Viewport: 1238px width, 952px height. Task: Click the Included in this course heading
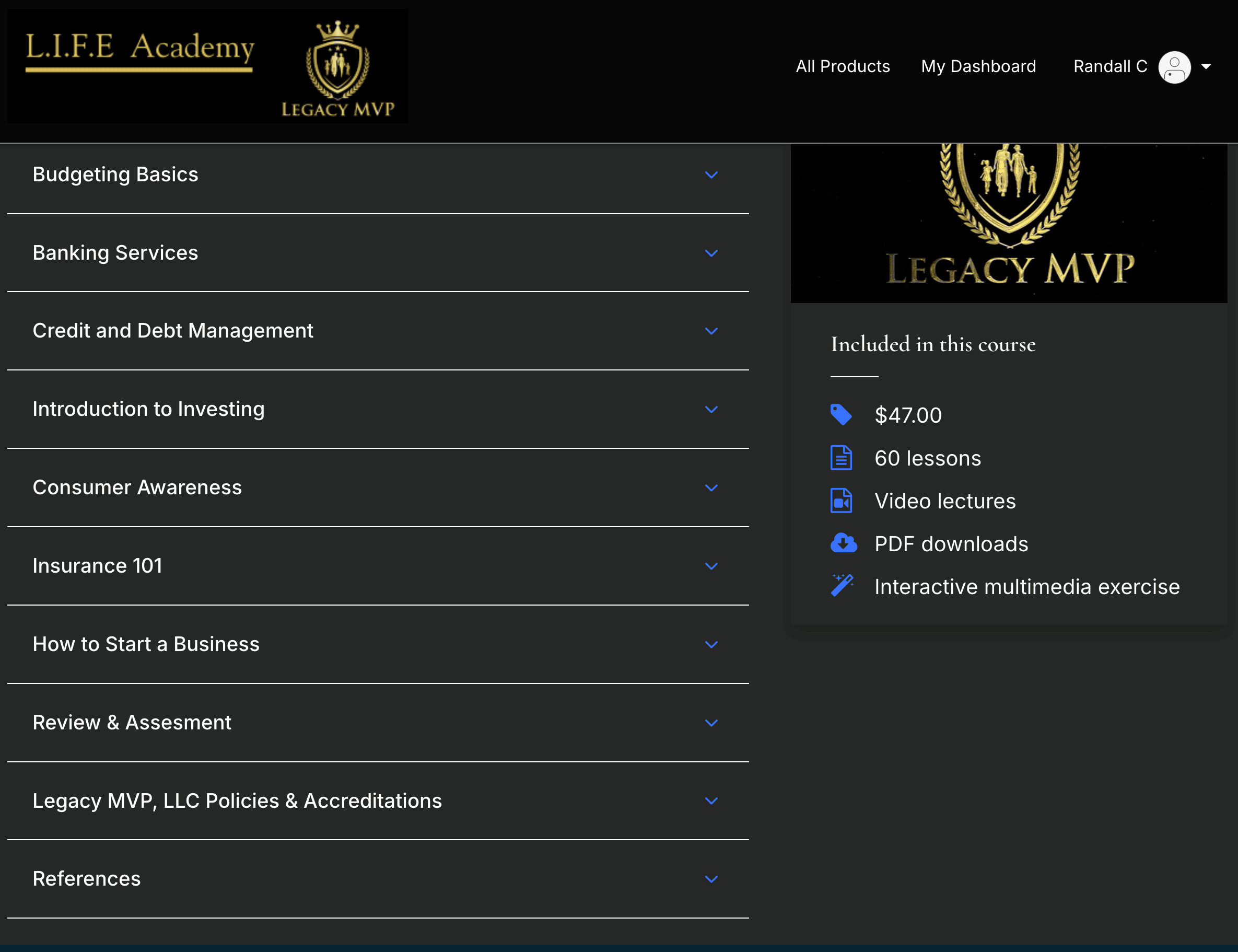point(933,344)
